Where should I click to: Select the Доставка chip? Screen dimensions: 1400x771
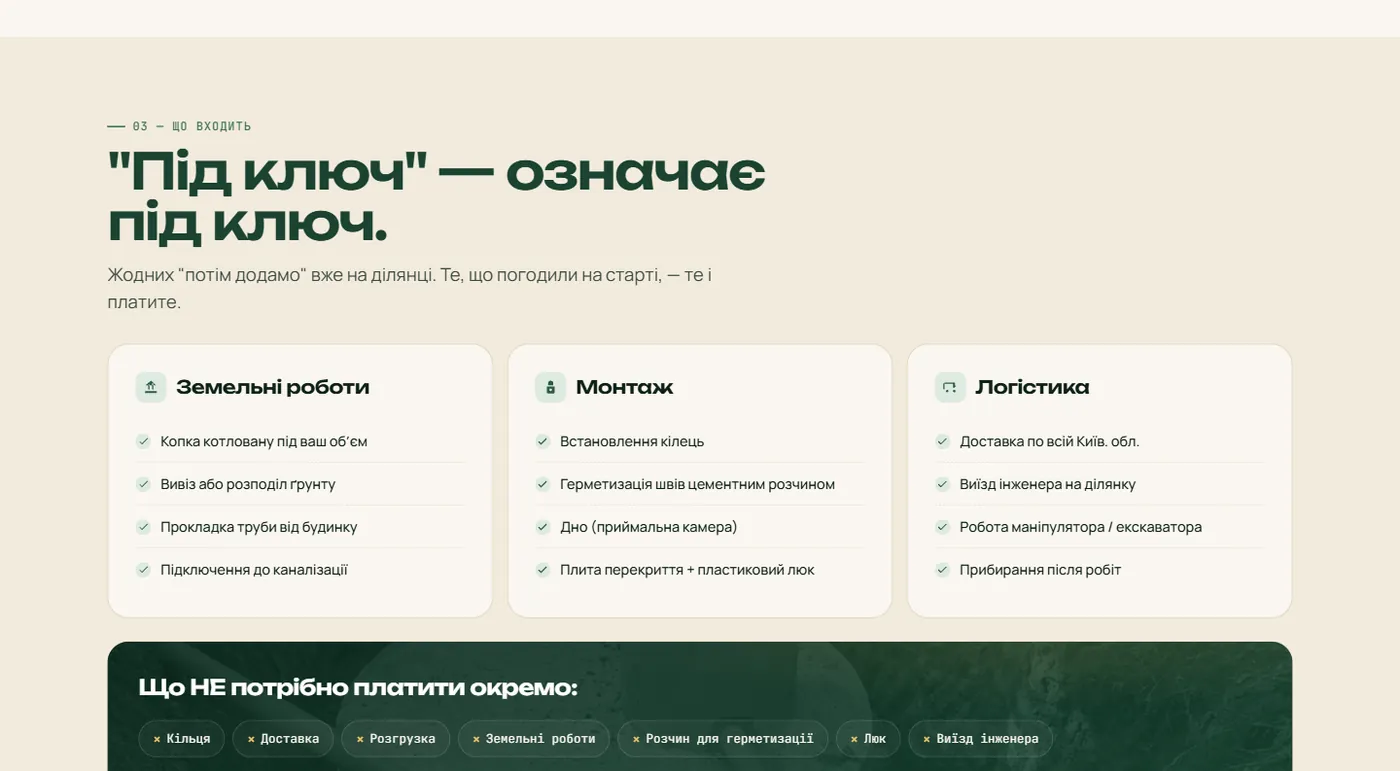click(283, 739)
